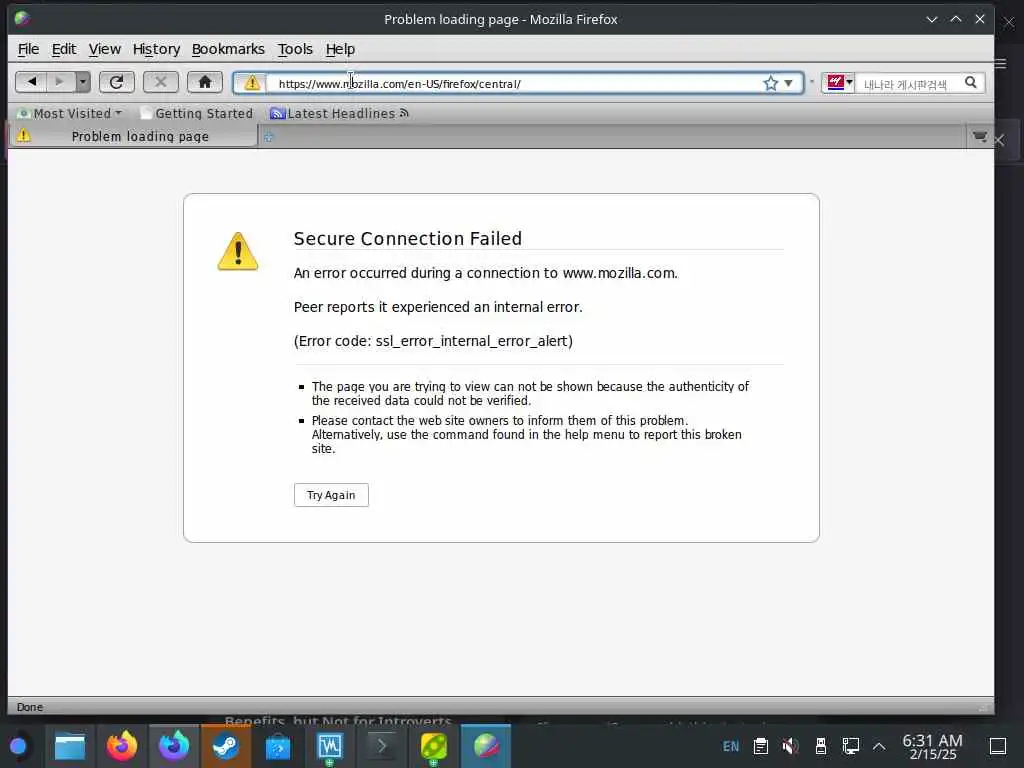
Task: Bookmark this page with the star
Action: 771,83
